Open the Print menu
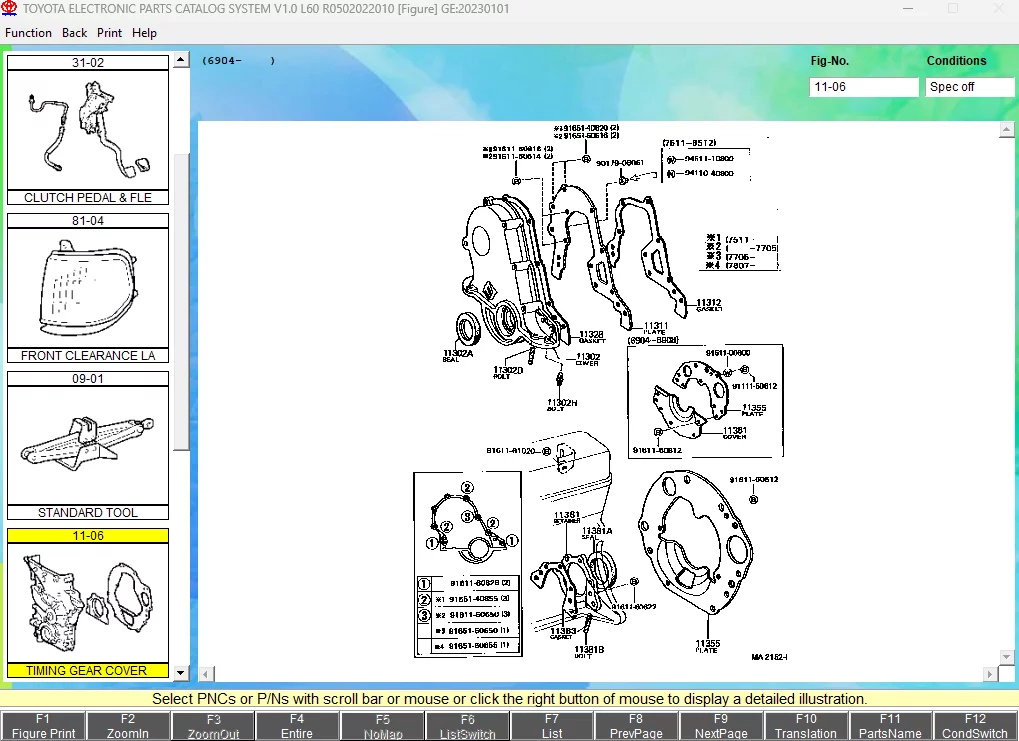Screen dimensions: 1019x741 [x=110, y=33]
